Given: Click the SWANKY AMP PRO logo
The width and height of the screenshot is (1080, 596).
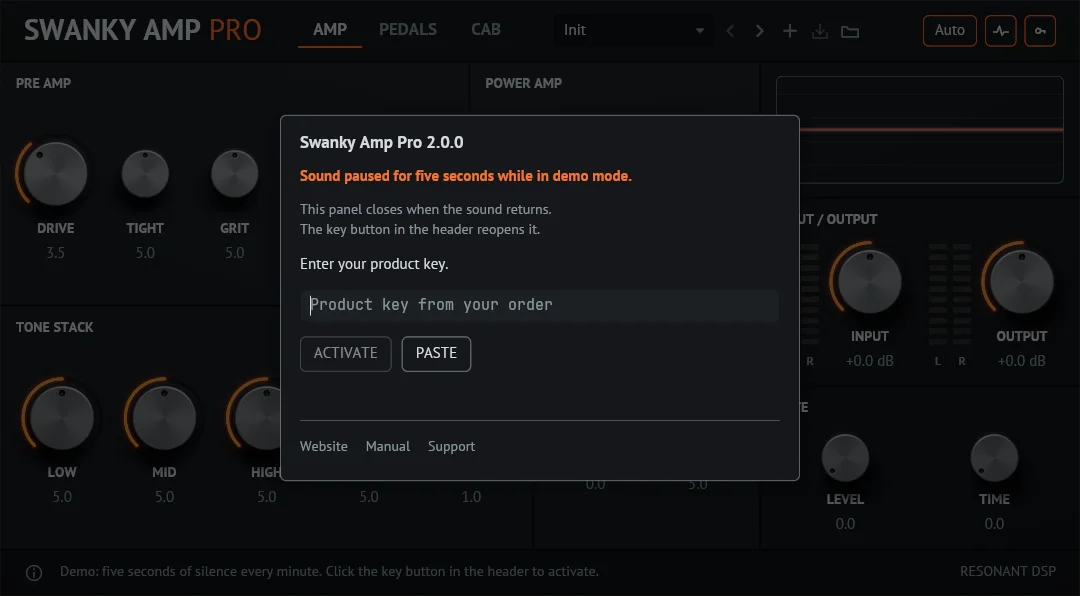Looking at the screenshot, I should [x=143, y=30].
